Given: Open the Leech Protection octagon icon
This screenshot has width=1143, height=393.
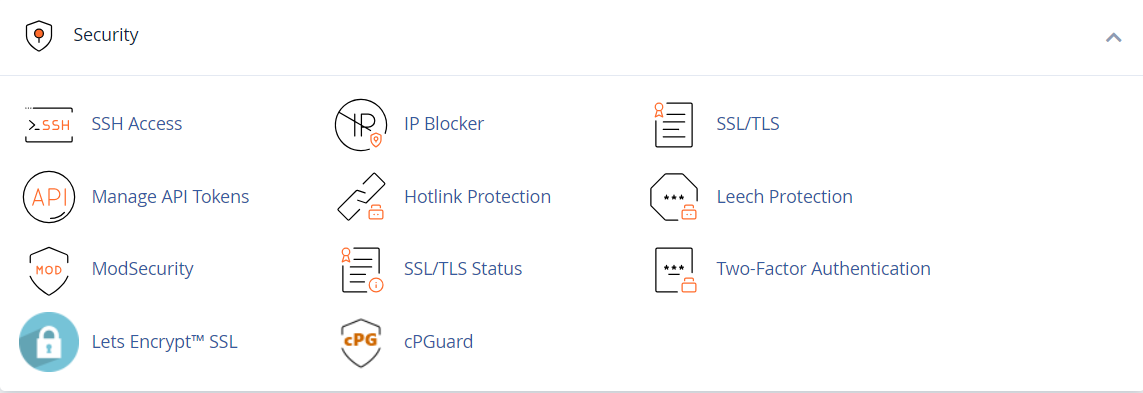Looking at the screenshot, I should 674,197.
